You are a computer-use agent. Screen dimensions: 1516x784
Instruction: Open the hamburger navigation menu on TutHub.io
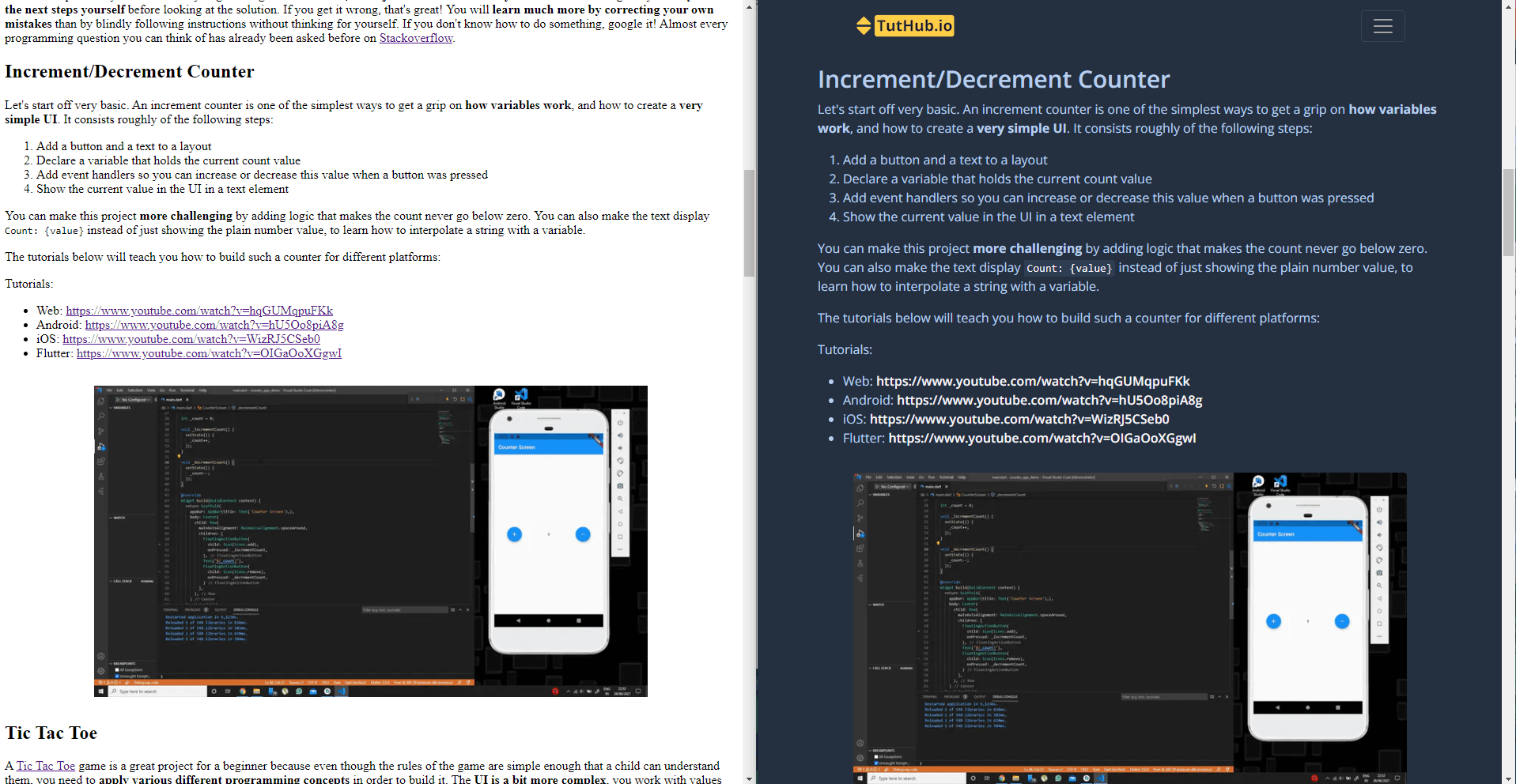click(x=1382, y=26)
